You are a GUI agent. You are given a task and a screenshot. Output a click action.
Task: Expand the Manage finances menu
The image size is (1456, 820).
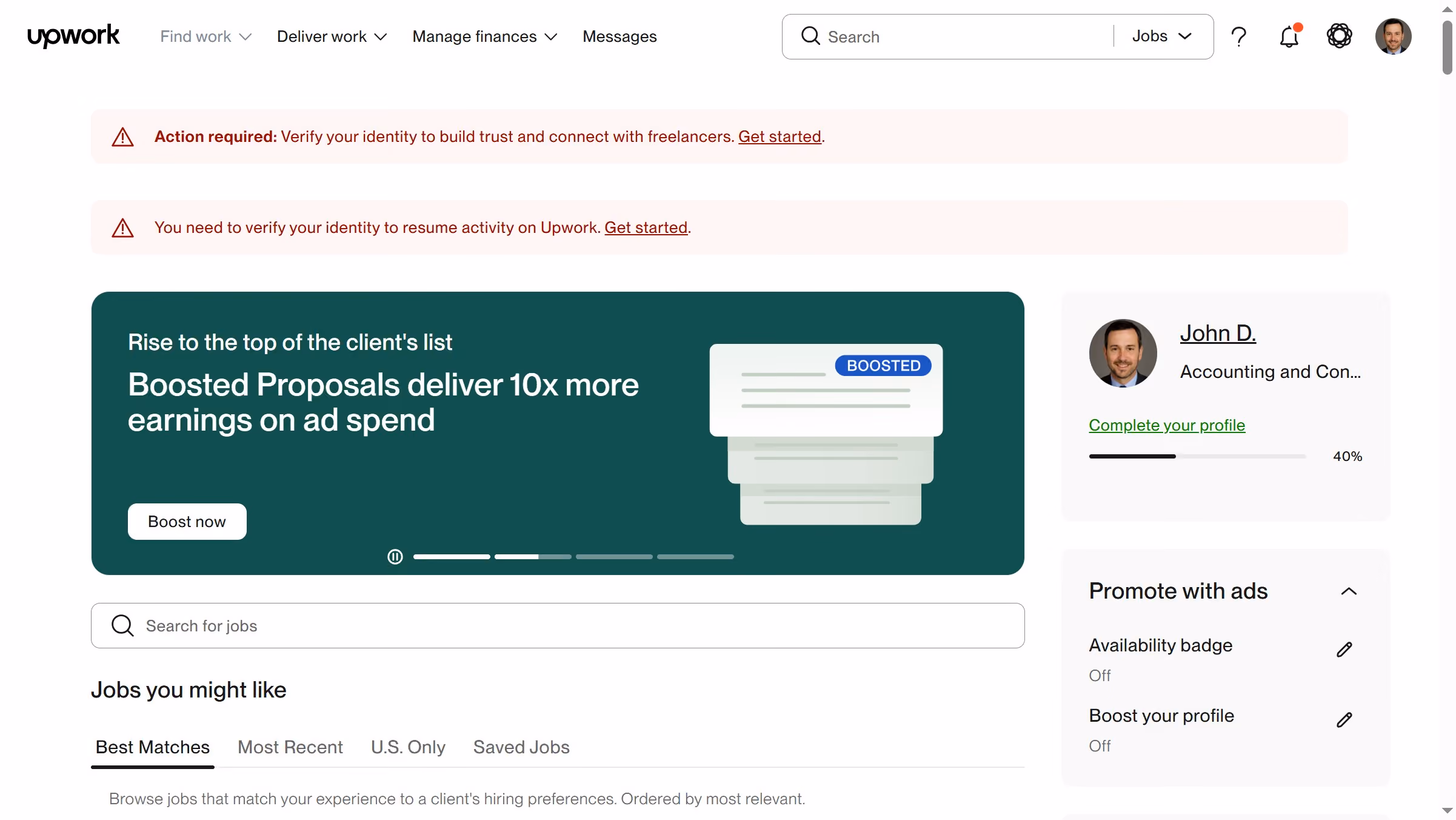point(484,36)
